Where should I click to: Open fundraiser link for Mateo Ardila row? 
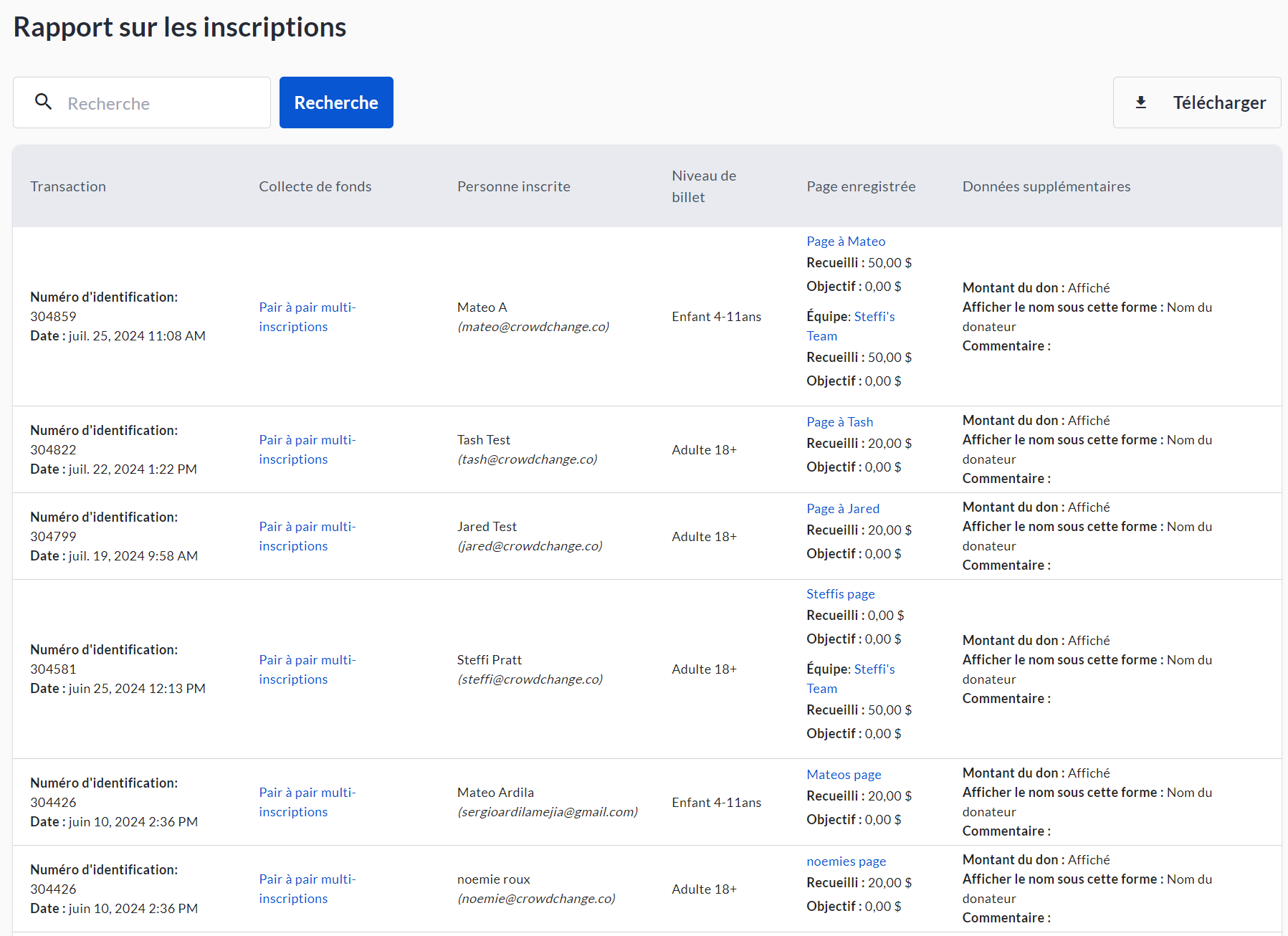tap(307, 802)
